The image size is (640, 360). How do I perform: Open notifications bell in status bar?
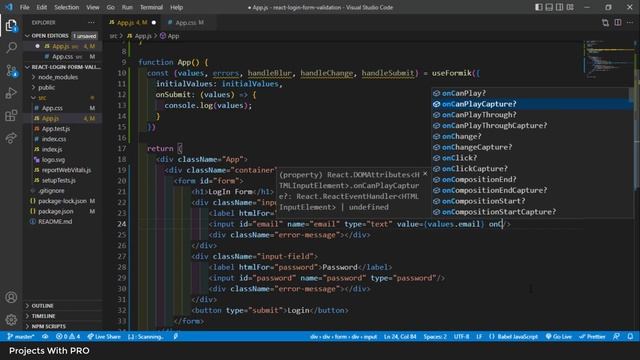[x=630, y=337]
